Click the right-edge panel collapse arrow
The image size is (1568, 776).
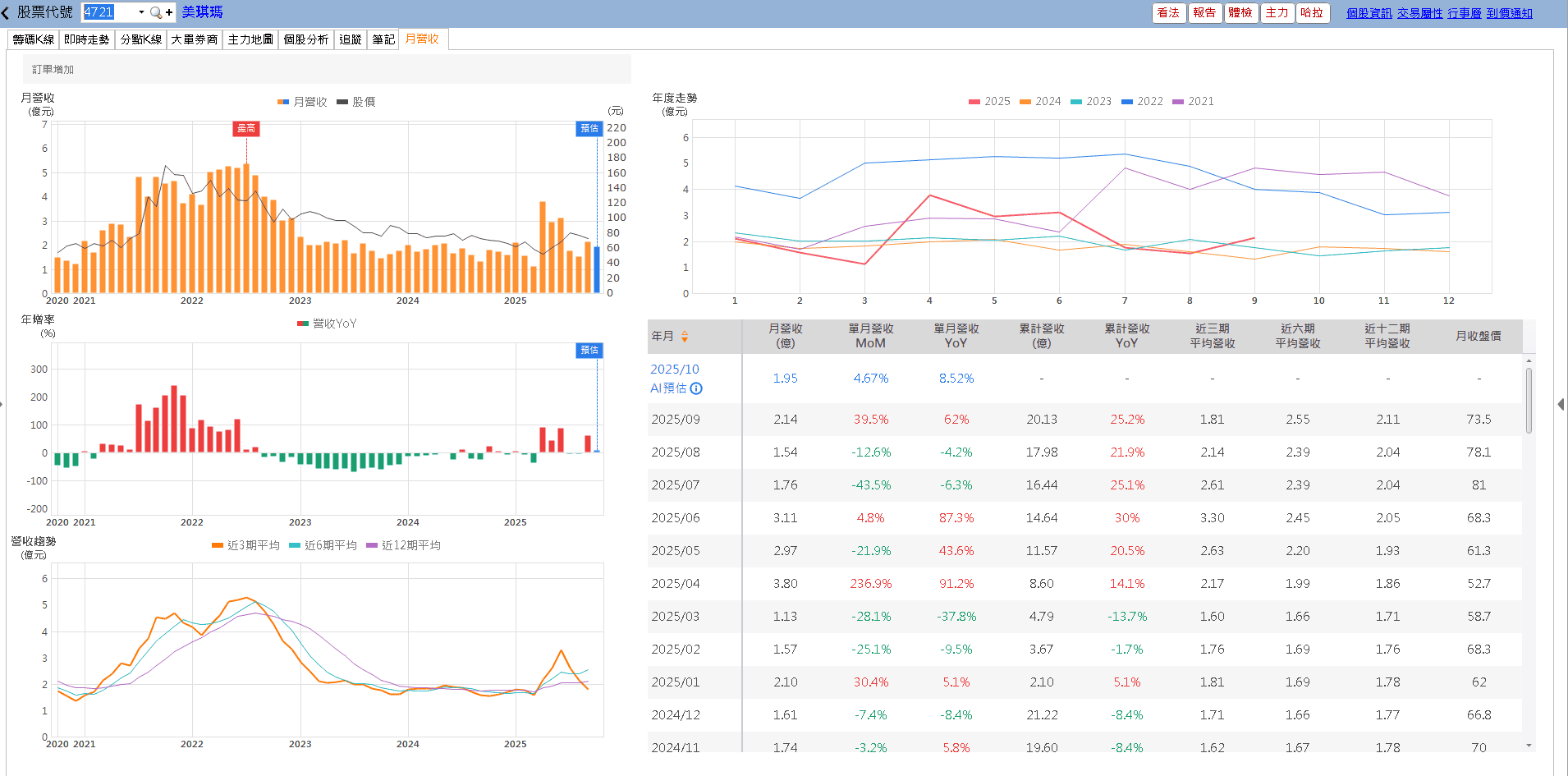[1560, 404]
